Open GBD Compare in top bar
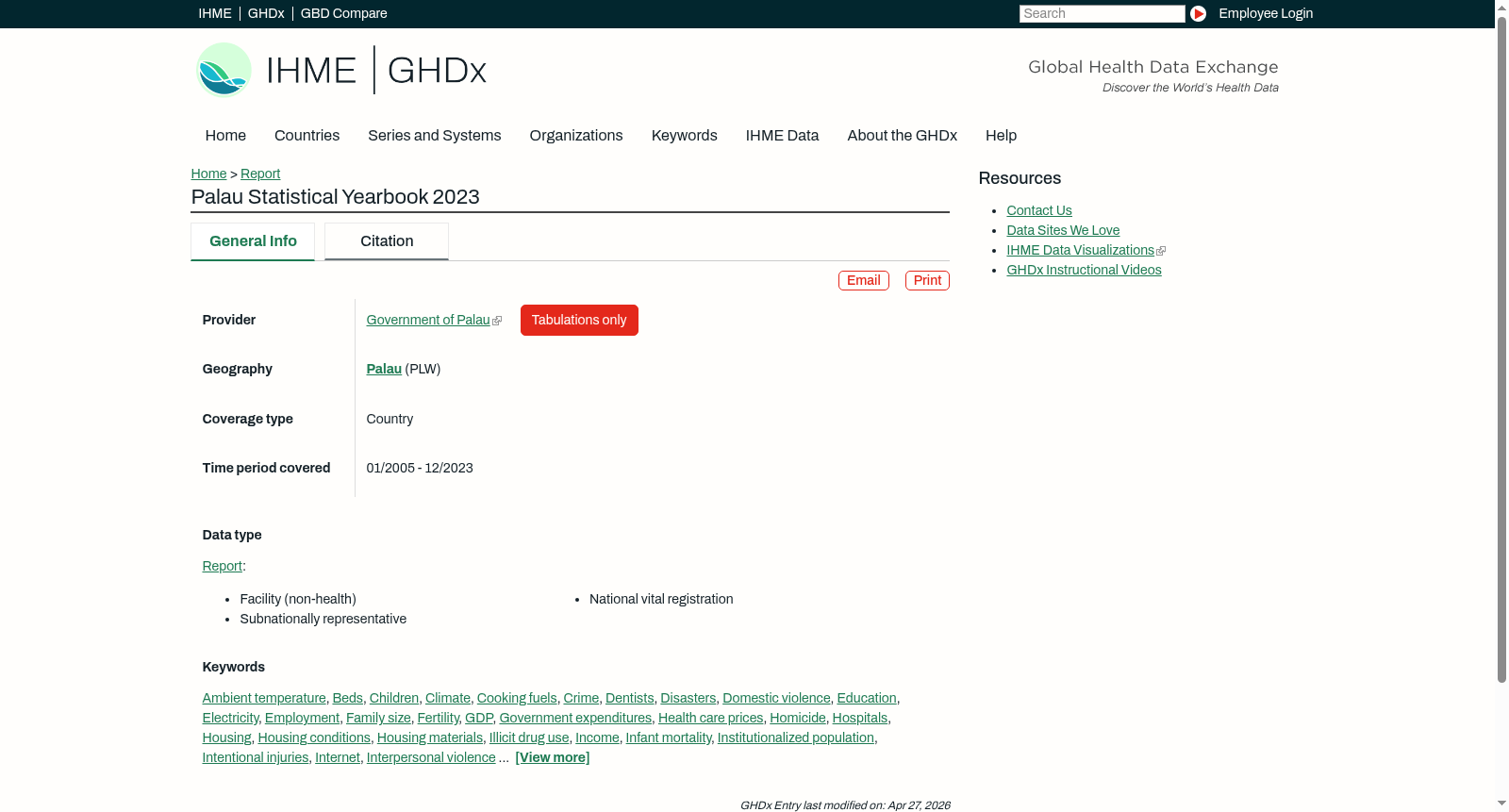The width and height of the screenshot is (1509, 812). [344, 13]
